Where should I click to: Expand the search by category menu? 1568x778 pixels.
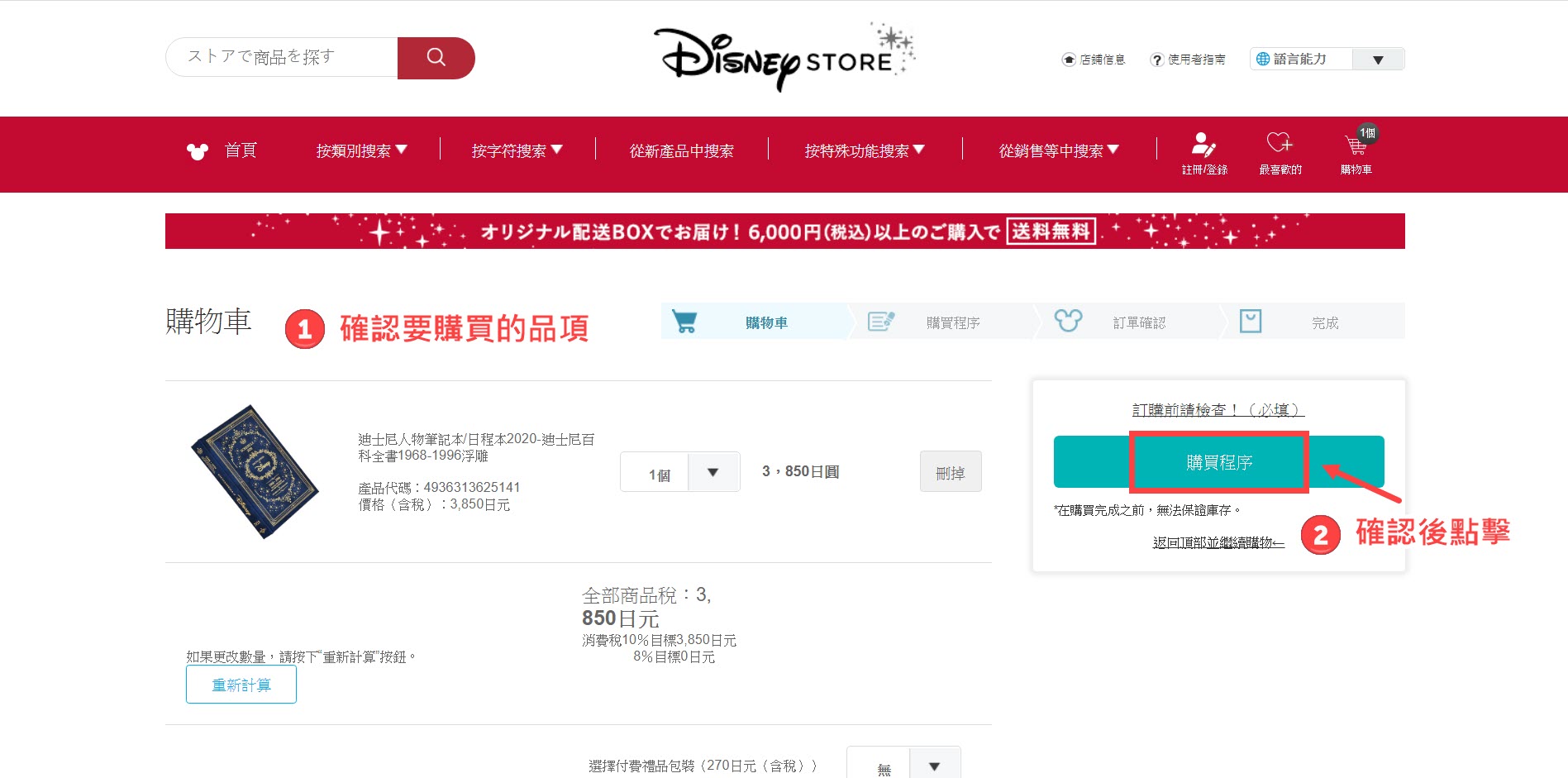[361, 150]
